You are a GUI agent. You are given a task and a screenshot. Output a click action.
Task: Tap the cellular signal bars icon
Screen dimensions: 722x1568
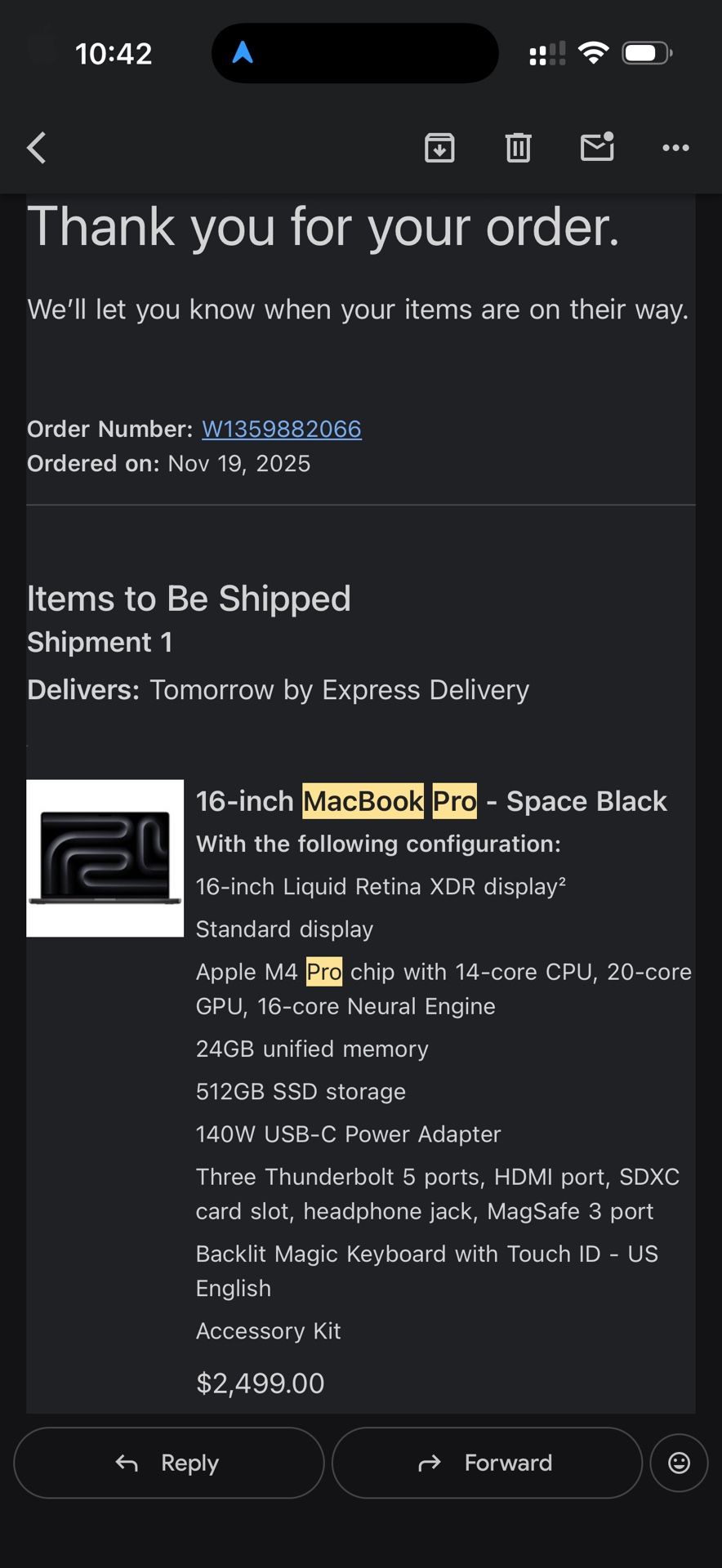click(547, 54)
